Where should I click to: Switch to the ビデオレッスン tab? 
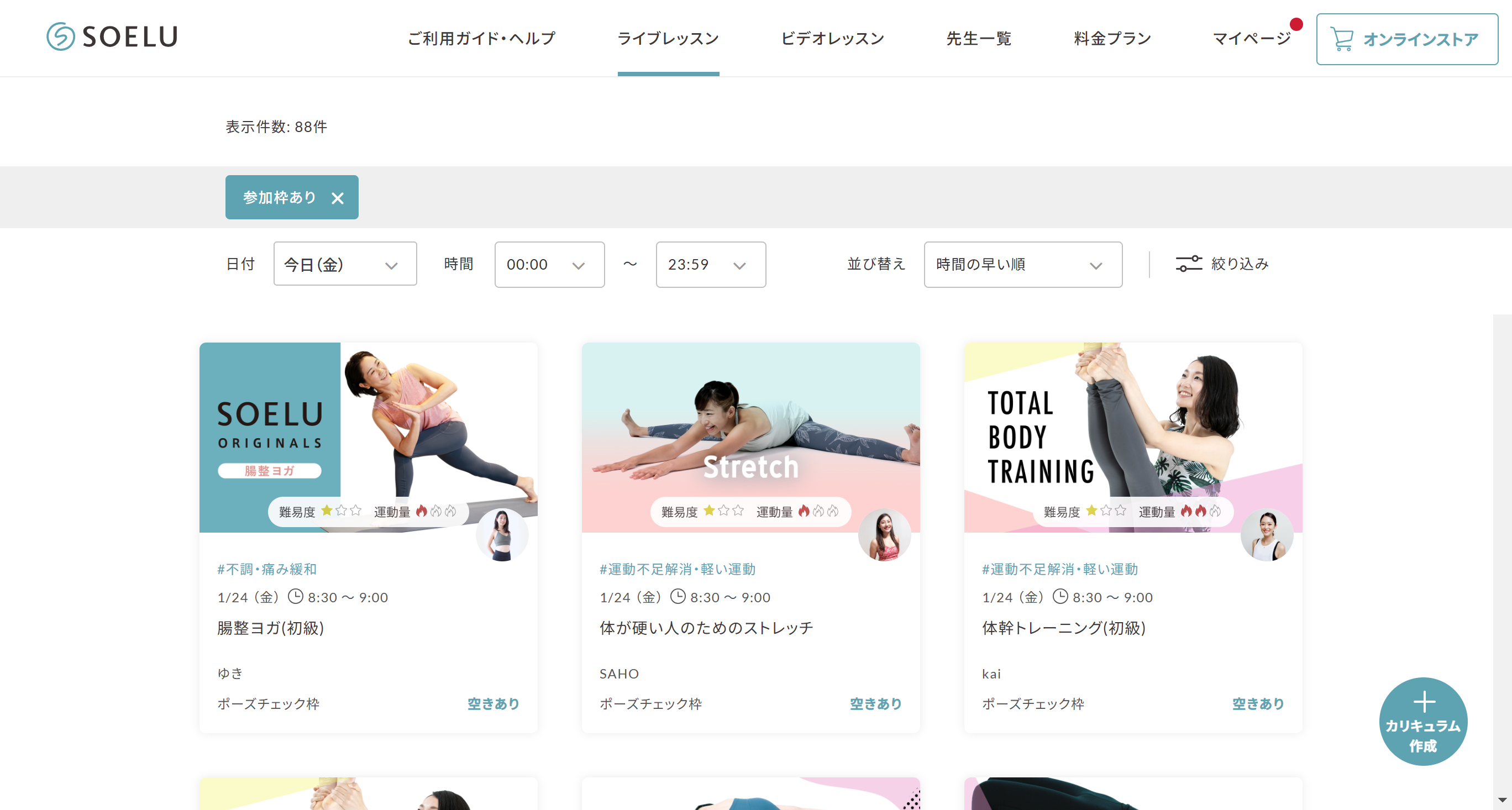tap(832, 39)
